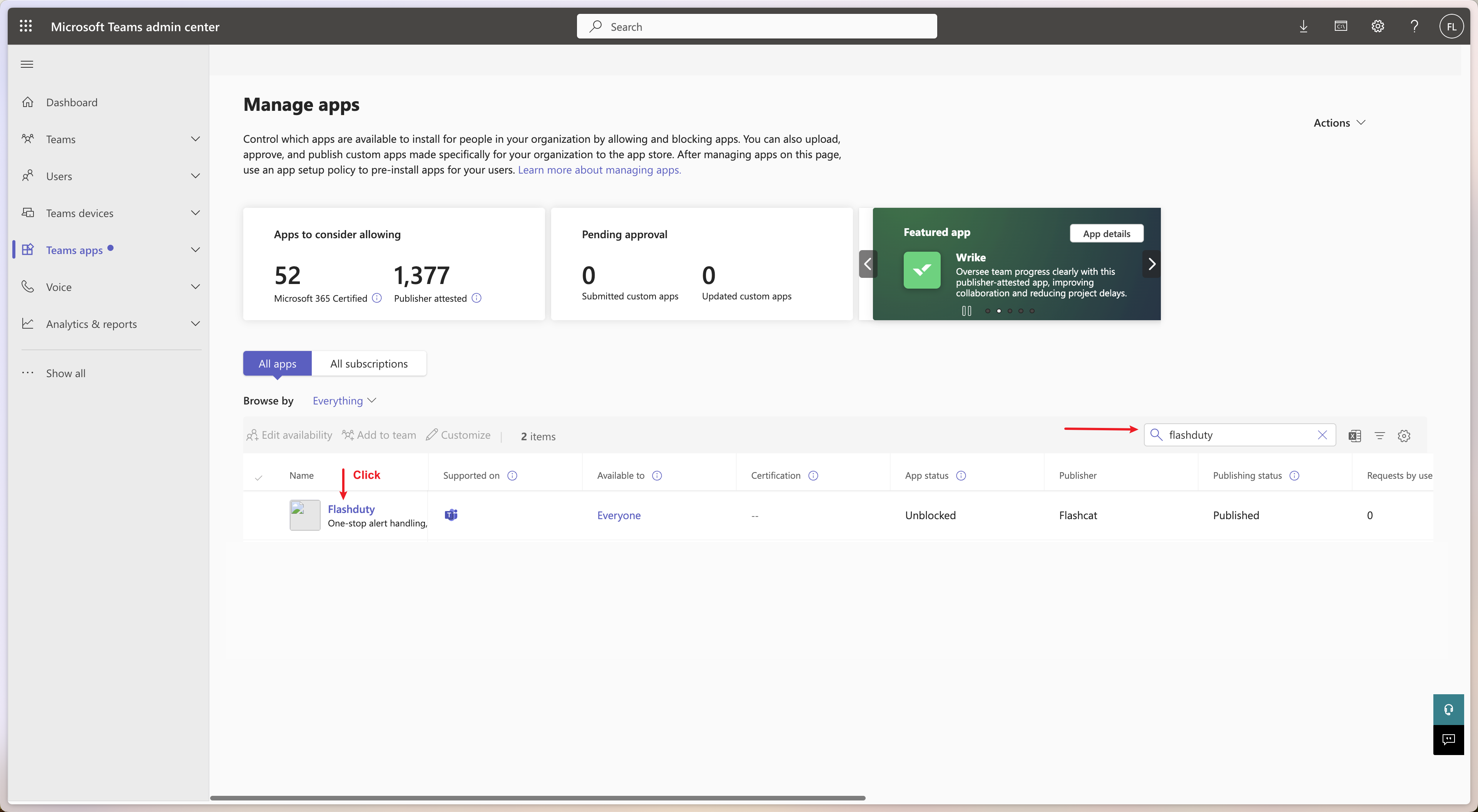
Task: Click info icon beside Publisher attested
Action: (476, 298)
